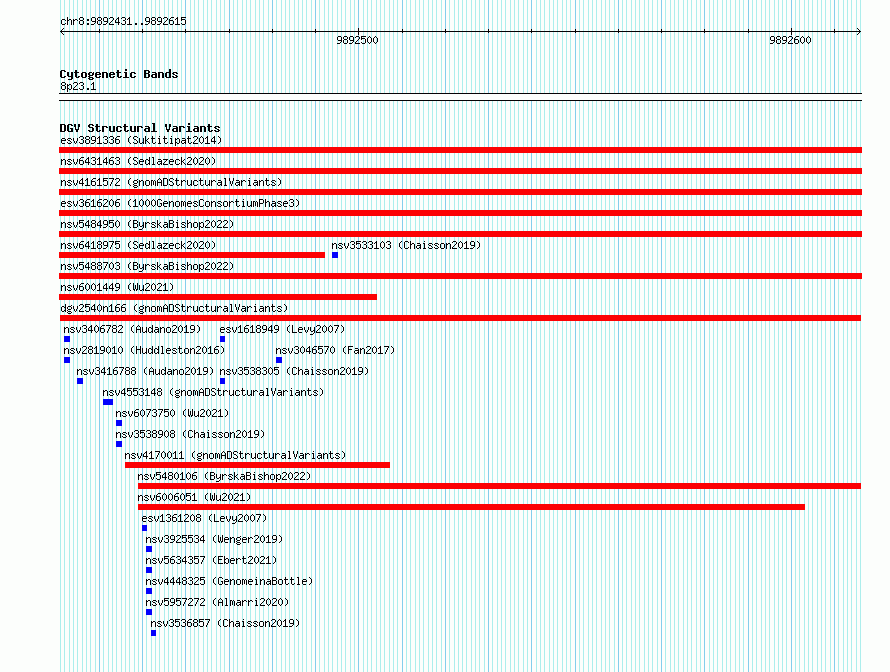This screenshot has height=672, width=890.
Task: Open nsv6431463 (Sedlazeck2020) variant label
Action: (x=138, y=161)
